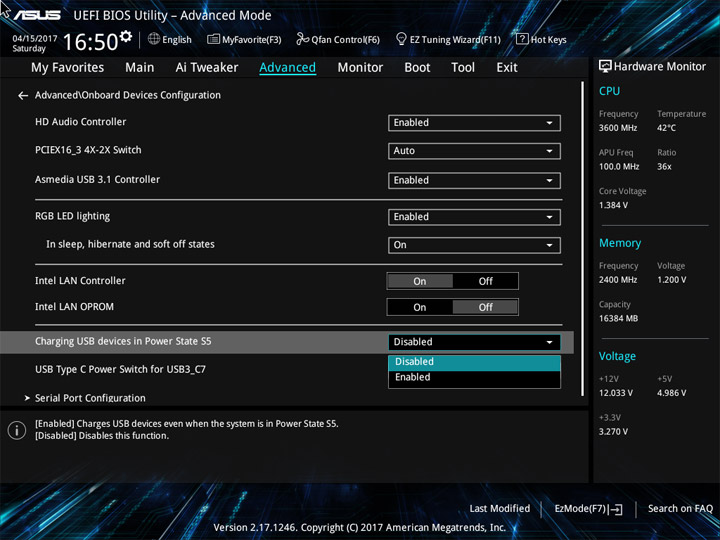Click the EZ Tuning Wizard lightbulb icon

tap(401, 39)
